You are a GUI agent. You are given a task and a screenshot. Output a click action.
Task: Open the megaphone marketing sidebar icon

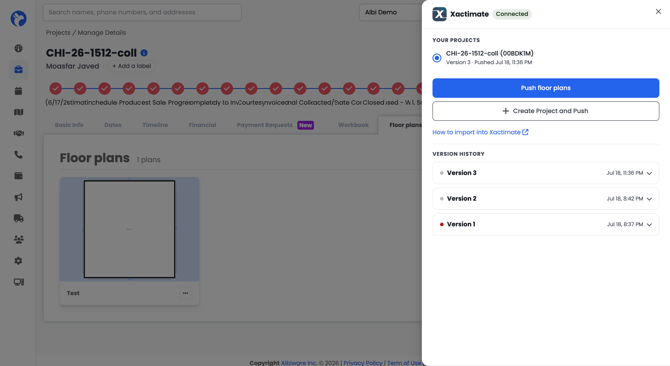click(x=18, y=197)
